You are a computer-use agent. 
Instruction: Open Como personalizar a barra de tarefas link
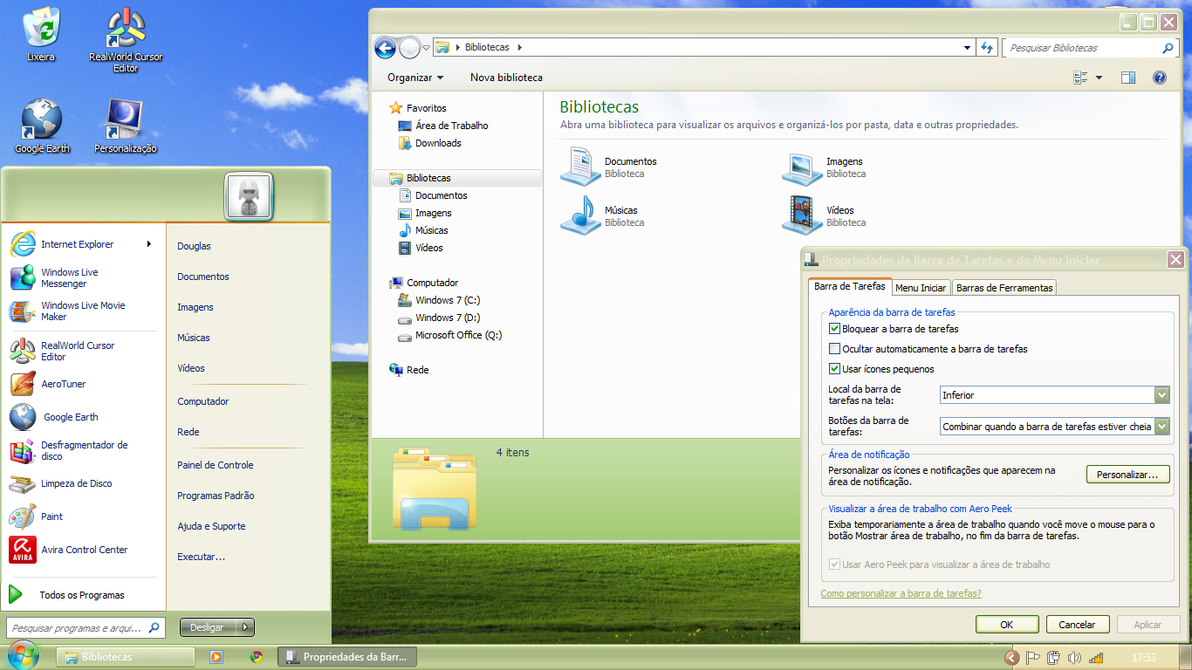coord(900,594)
